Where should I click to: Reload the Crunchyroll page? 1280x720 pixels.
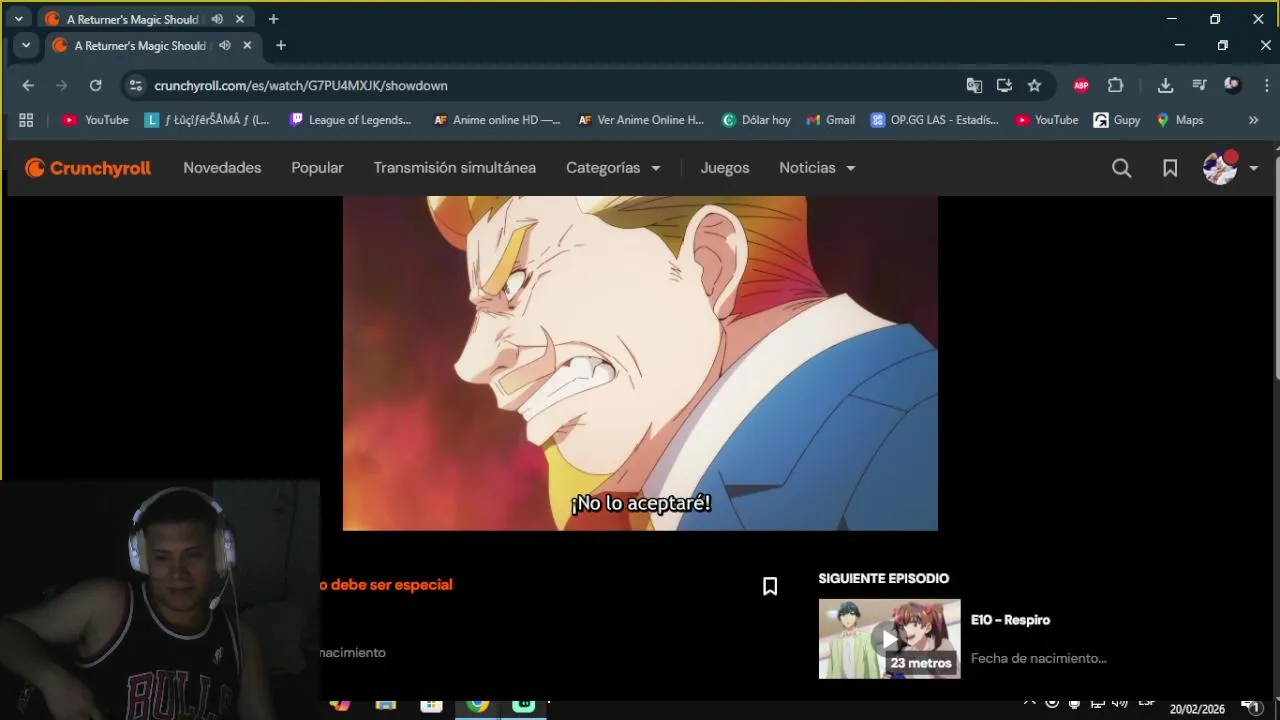pyautogui.click(x=95, y=86)
